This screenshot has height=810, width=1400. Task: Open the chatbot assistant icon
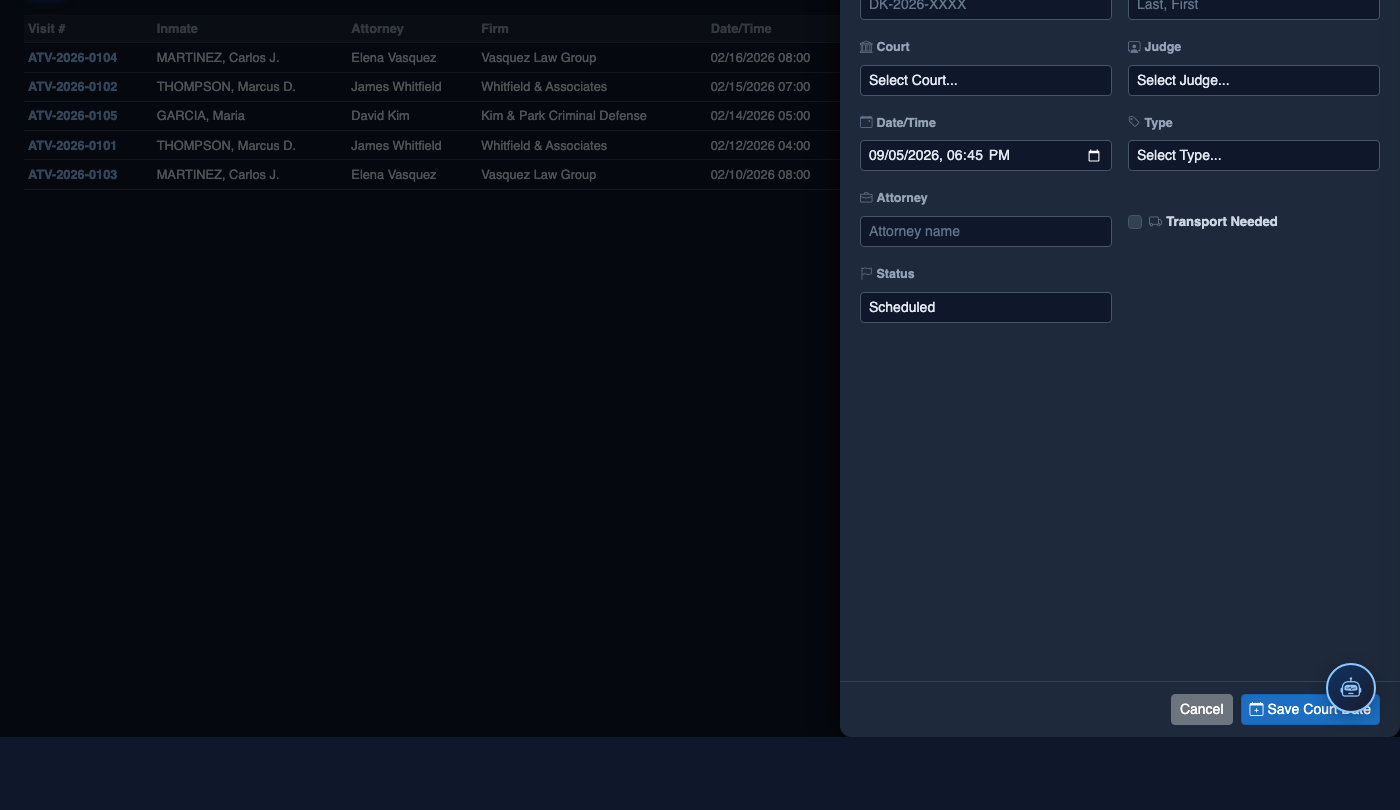click(1351, 688)
